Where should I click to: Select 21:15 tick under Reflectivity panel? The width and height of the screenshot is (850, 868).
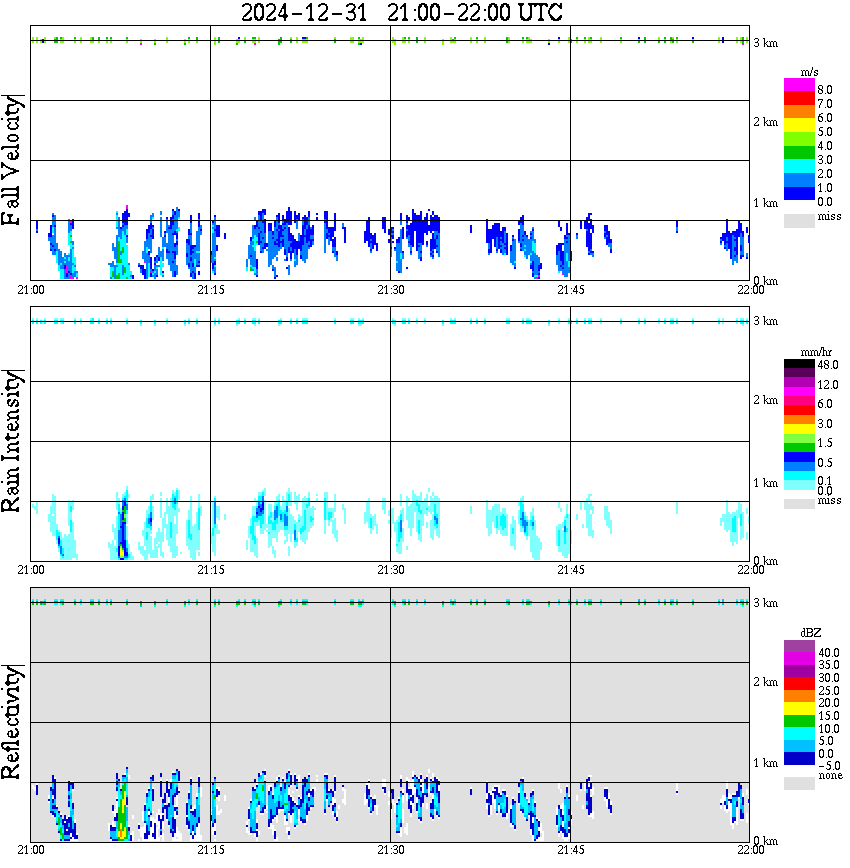tap(211, 850)
